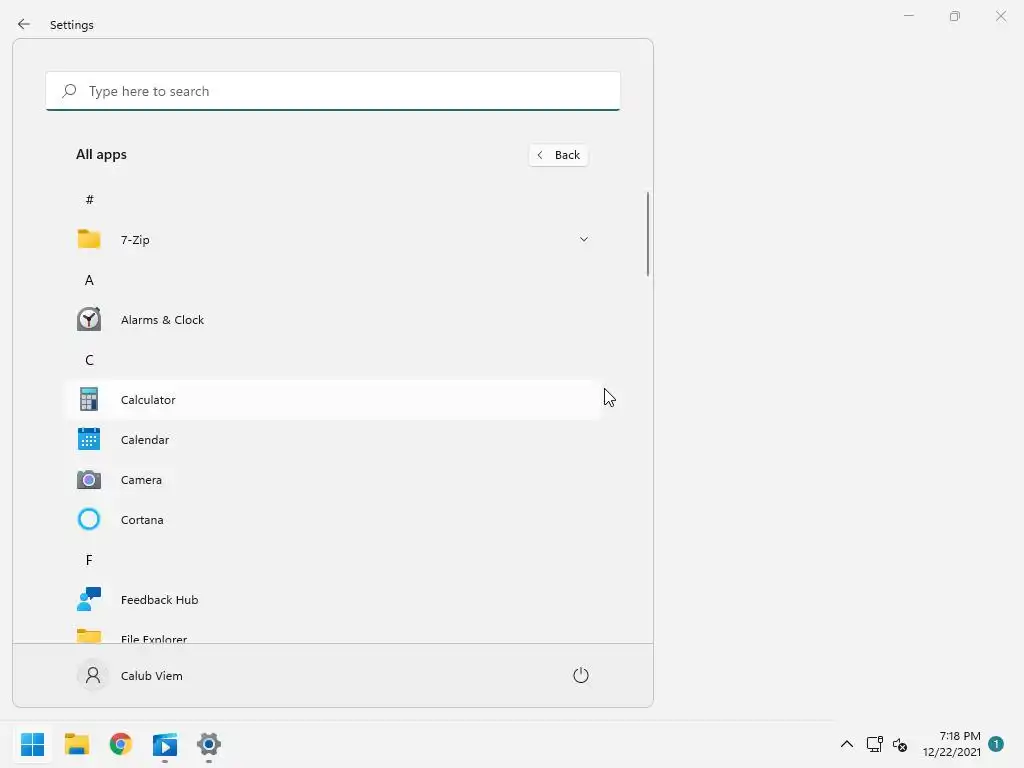Open Google Chrome from the taskbar
This screenshot has width=1024, height=768.
coord(121,744)
